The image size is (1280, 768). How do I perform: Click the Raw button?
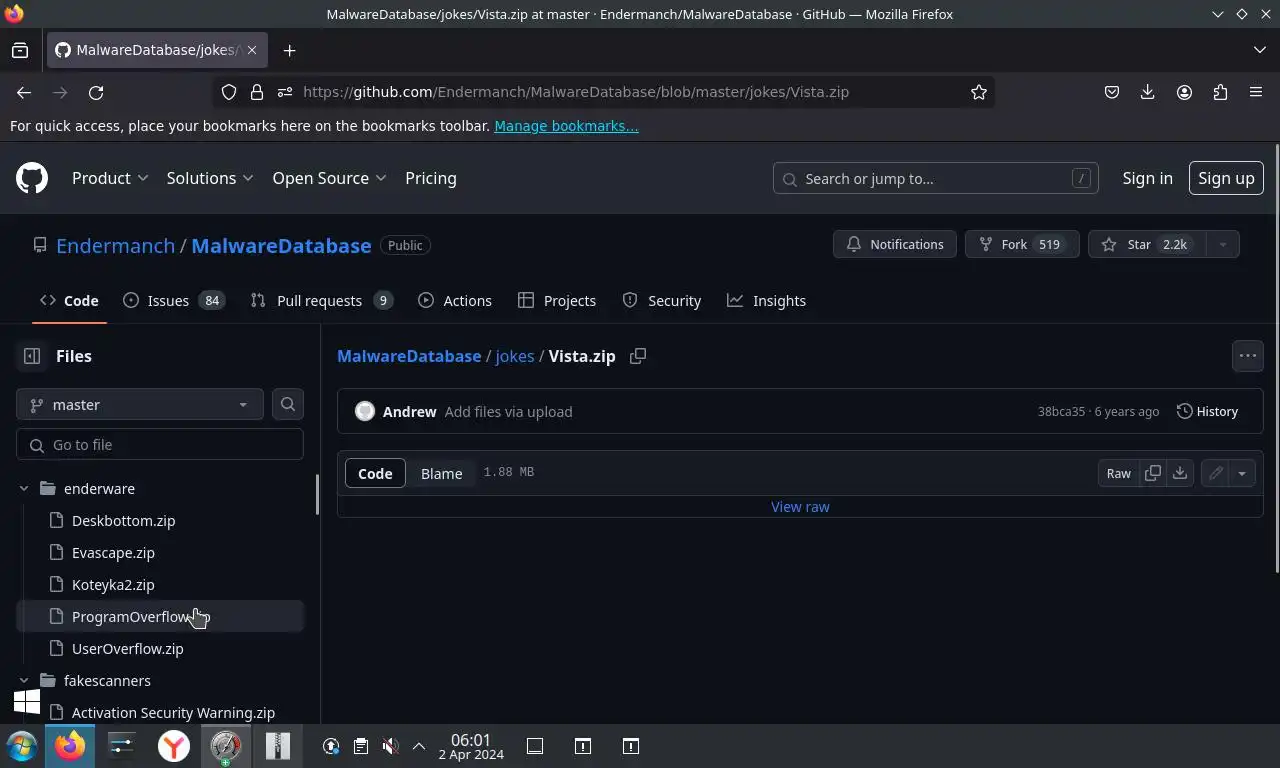1119,473
